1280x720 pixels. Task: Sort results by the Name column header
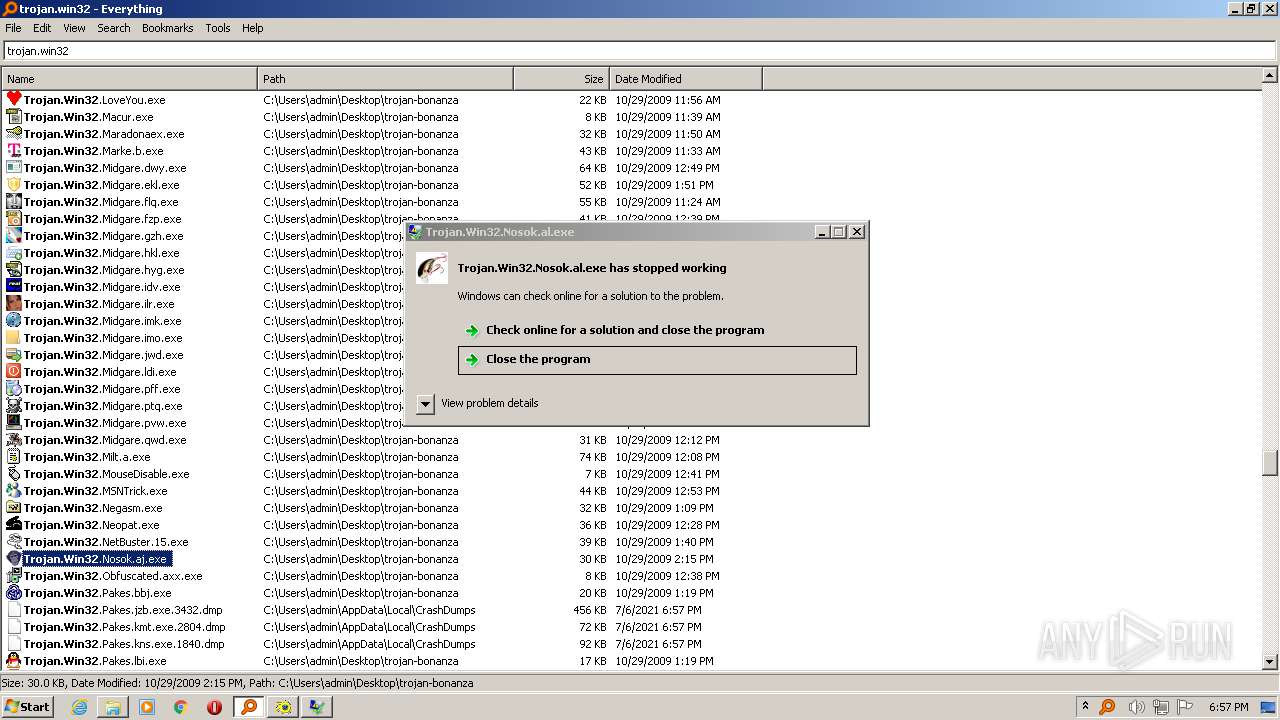coord(129,79)
